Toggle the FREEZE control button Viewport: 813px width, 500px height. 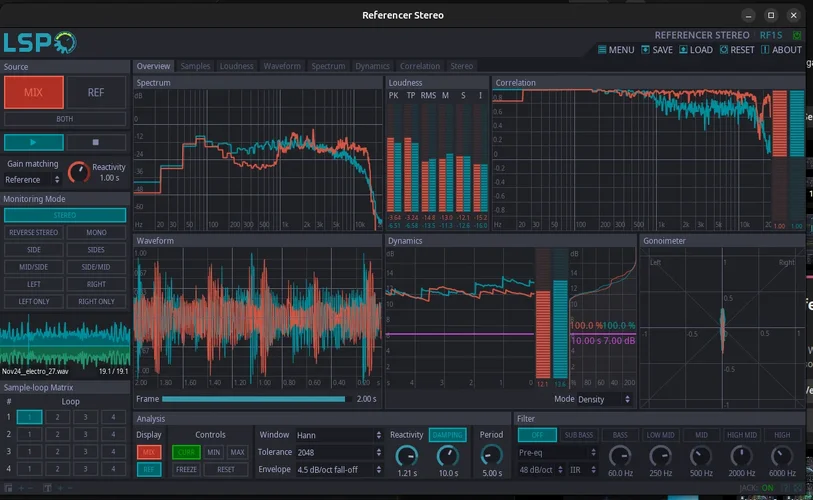186,469
